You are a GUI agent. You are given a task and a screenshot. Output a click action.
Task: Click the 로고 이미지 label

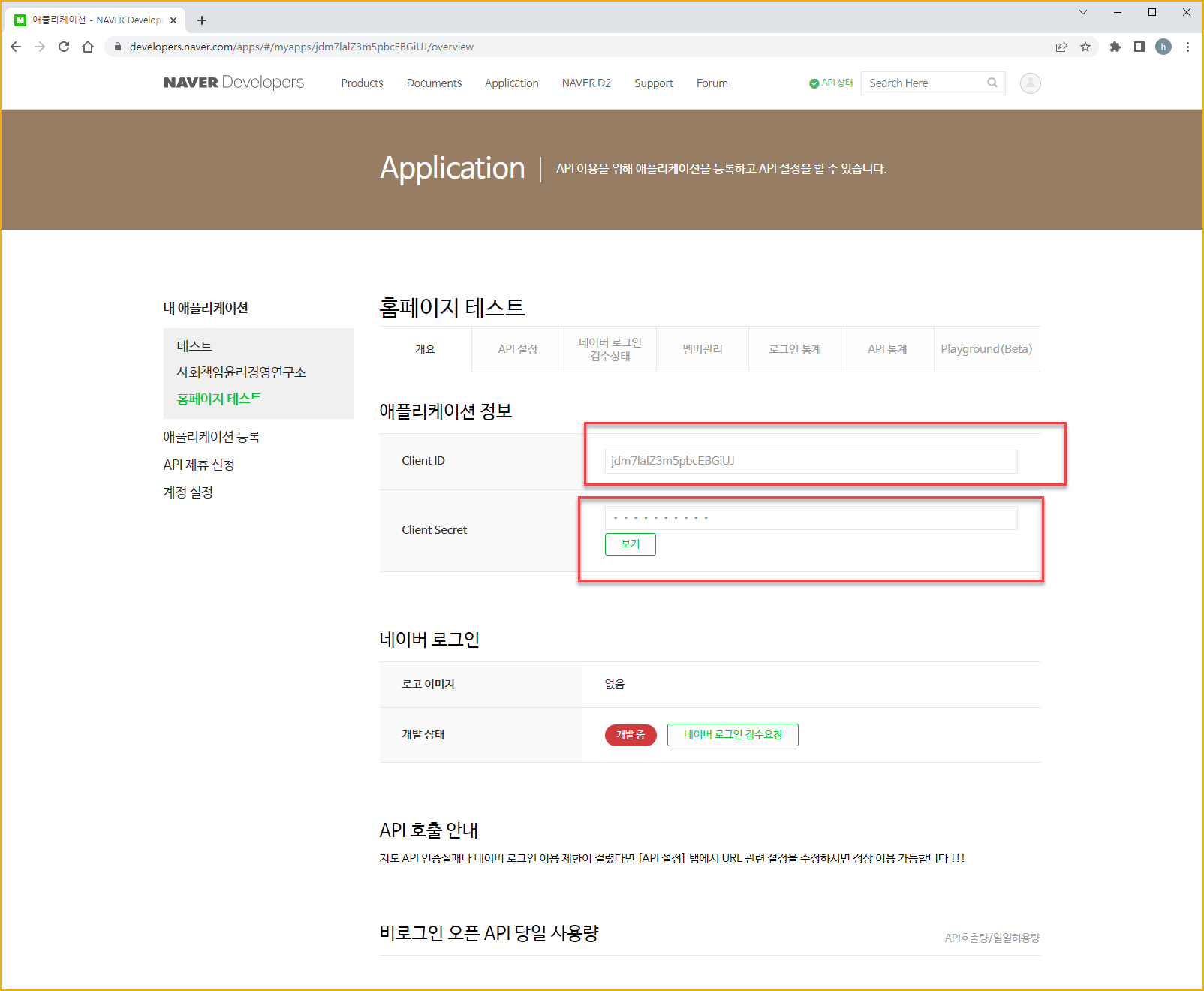428,684
